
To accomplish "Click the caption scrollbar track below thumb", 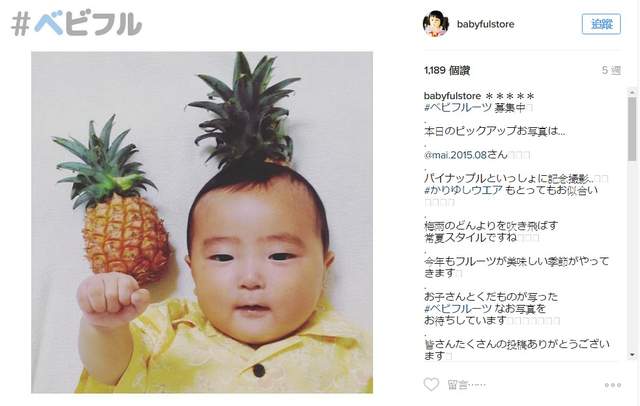I will [x=632, y=256].
